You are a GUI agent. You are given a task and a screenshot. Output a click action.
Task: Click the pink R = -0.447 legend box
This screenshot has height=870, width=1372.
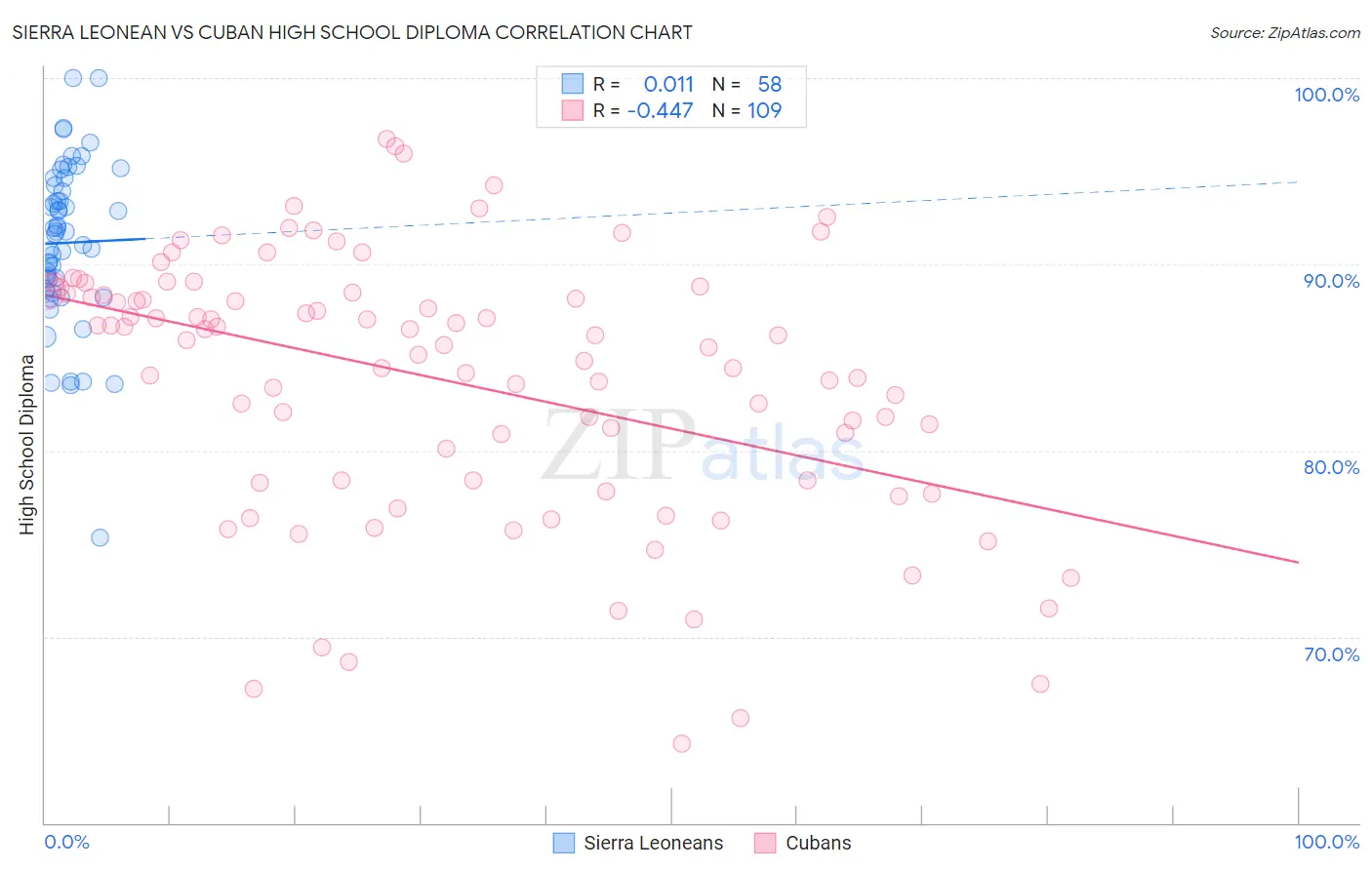572,110
